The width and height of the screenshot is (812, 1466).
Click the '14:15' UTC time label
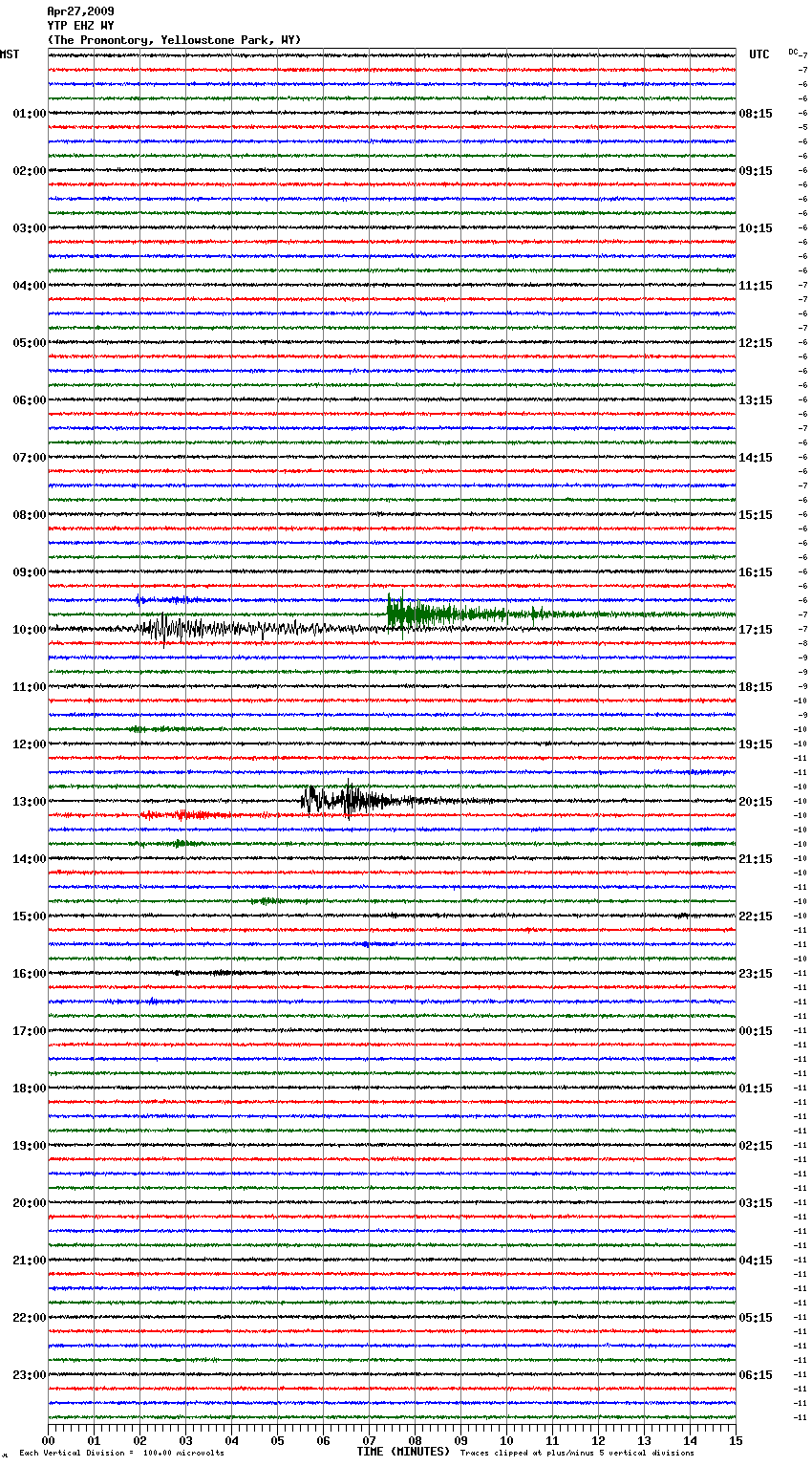(x=756, y=458)
